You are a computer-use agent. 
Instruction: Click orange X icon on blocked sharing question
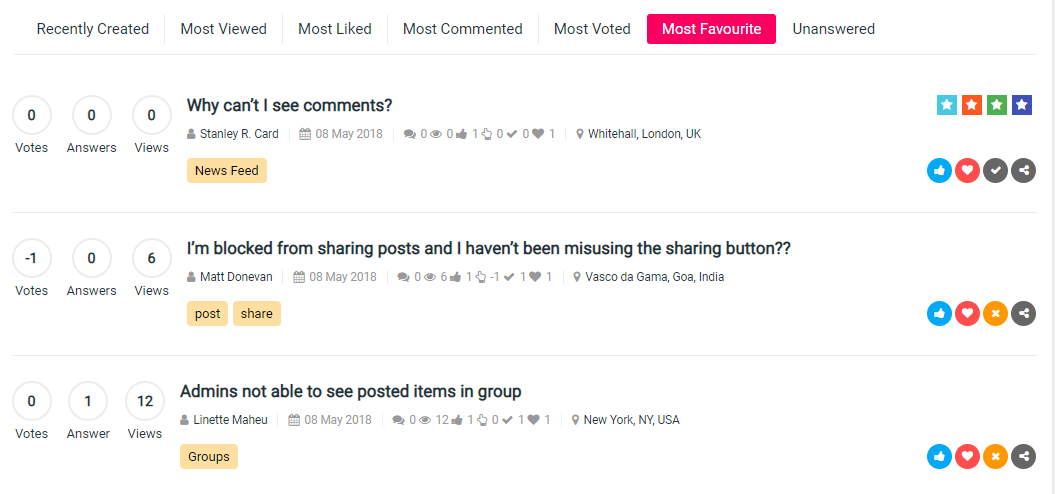[995, 314]
